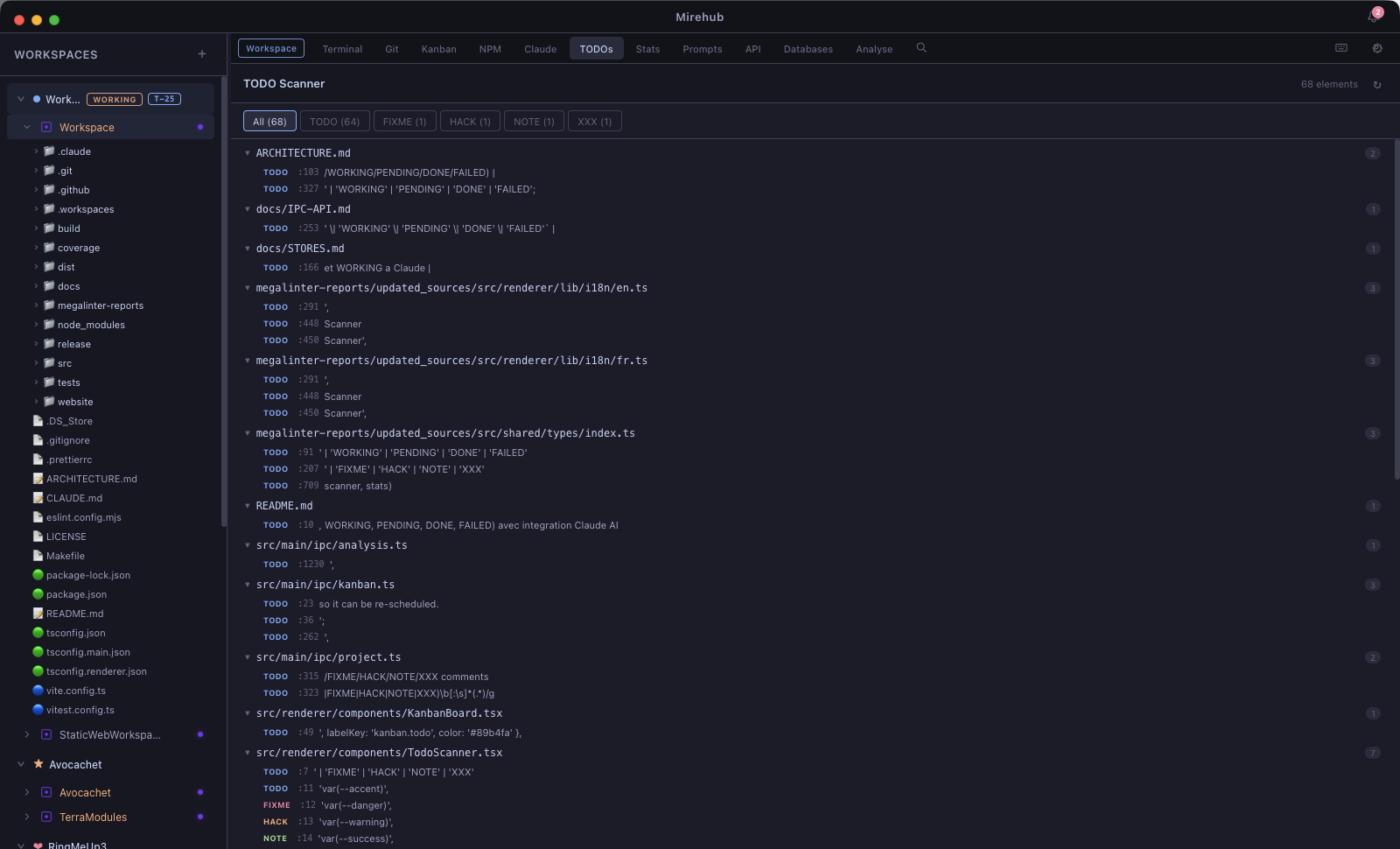Image resolution: width=1400 pixels, height=849 pixels.
Task: Click the notification bell icon
Action: tap(1373, 17)
